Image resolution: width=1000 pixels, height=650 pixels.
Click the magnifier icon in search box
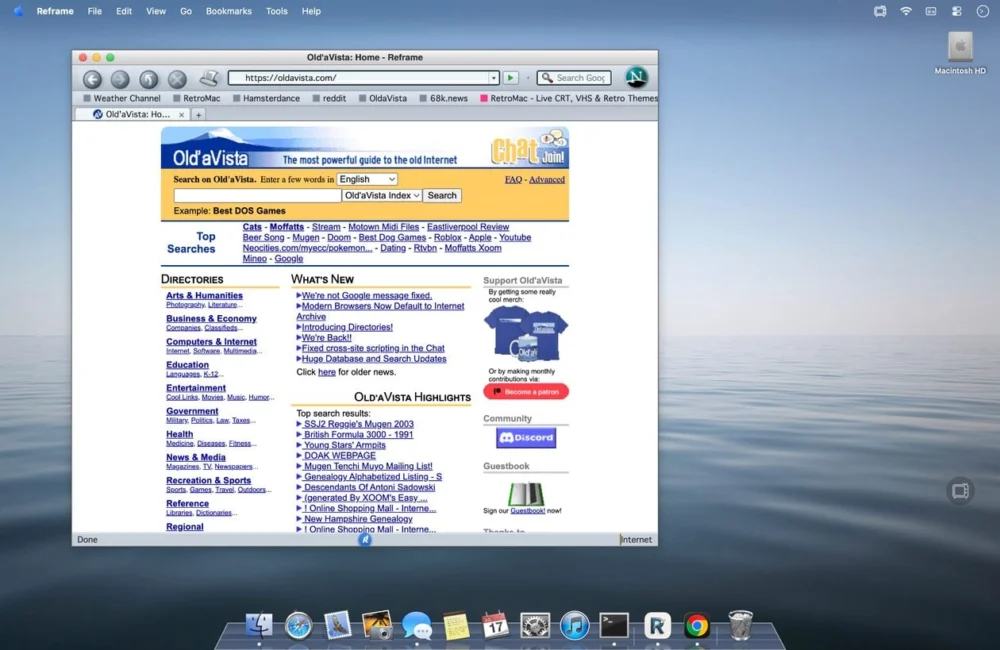click(547, 78)
